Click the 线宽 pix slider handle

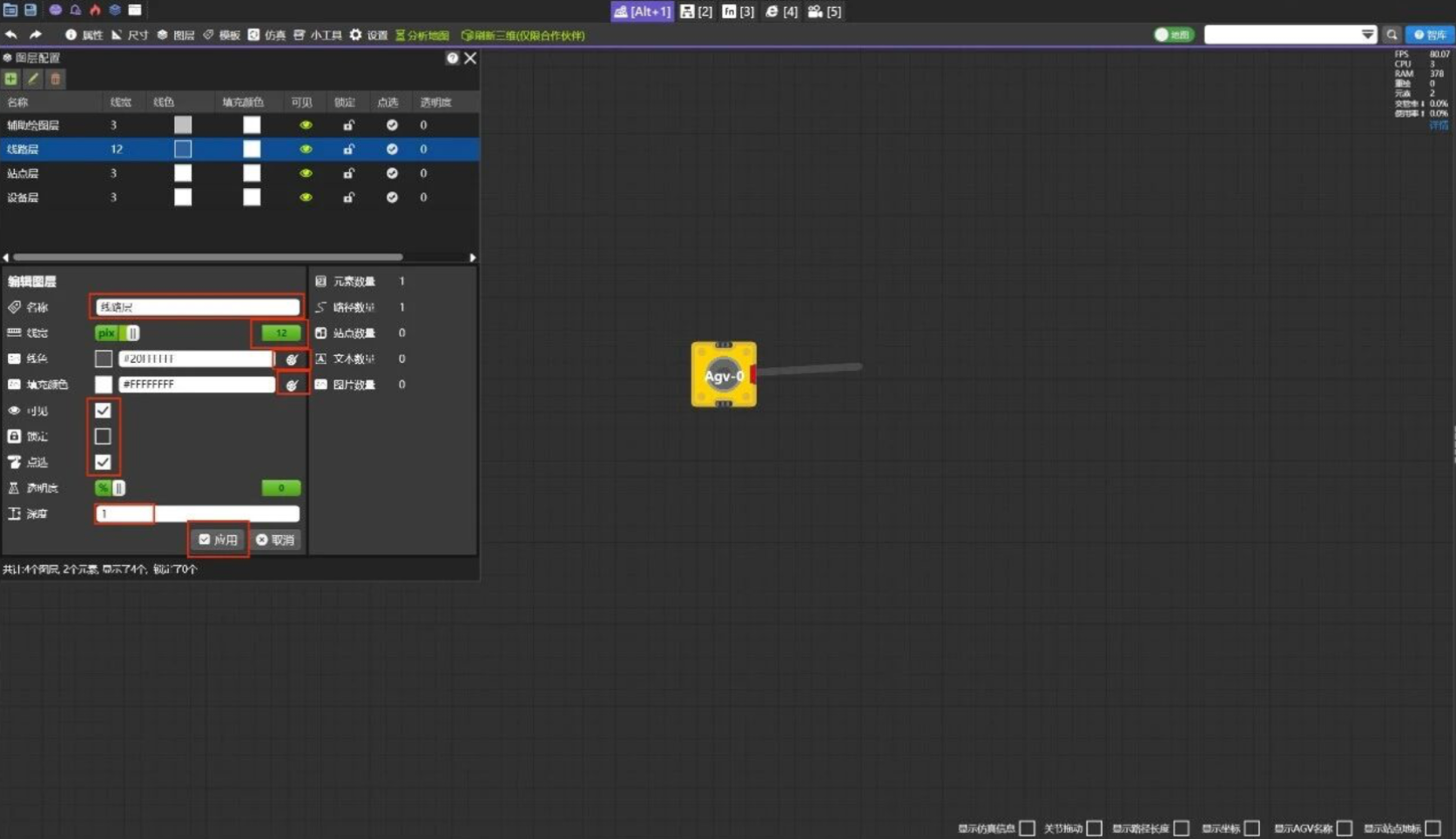pos(132,332)
